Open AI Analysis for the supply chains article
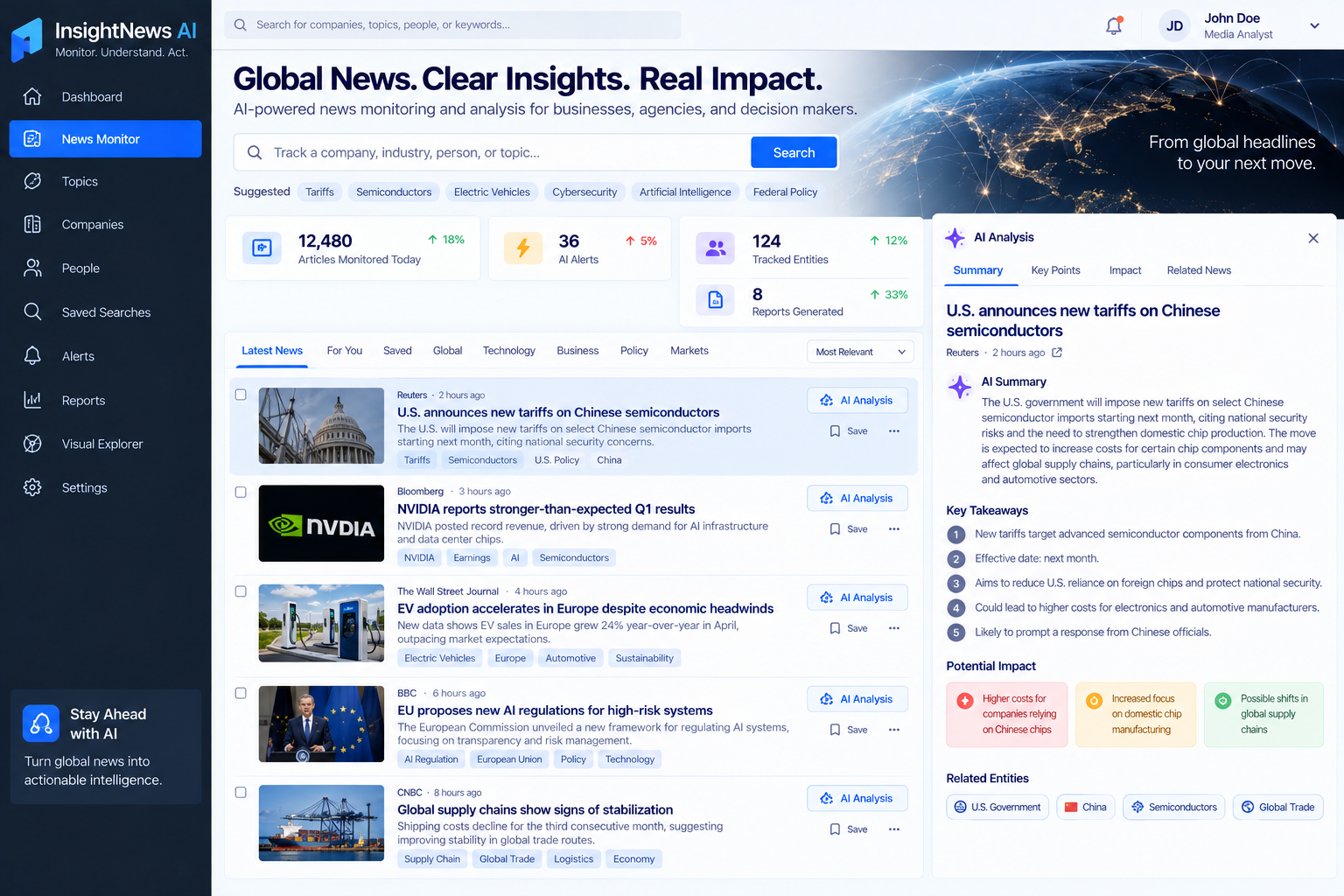Viewport: 1344px width, 896px height. [857, 799]
